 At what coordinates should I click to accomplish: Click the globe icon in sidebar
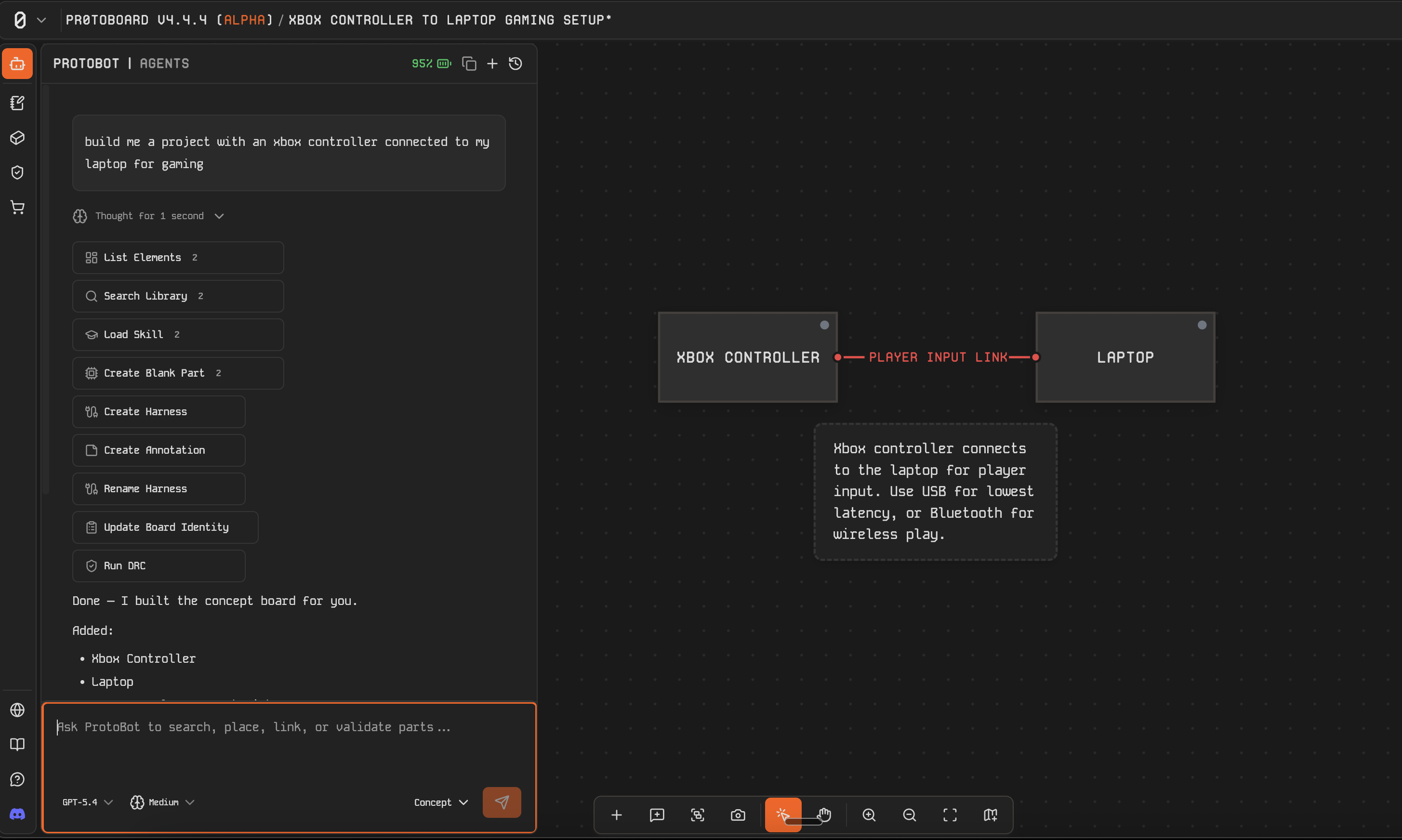pos(17,710)
